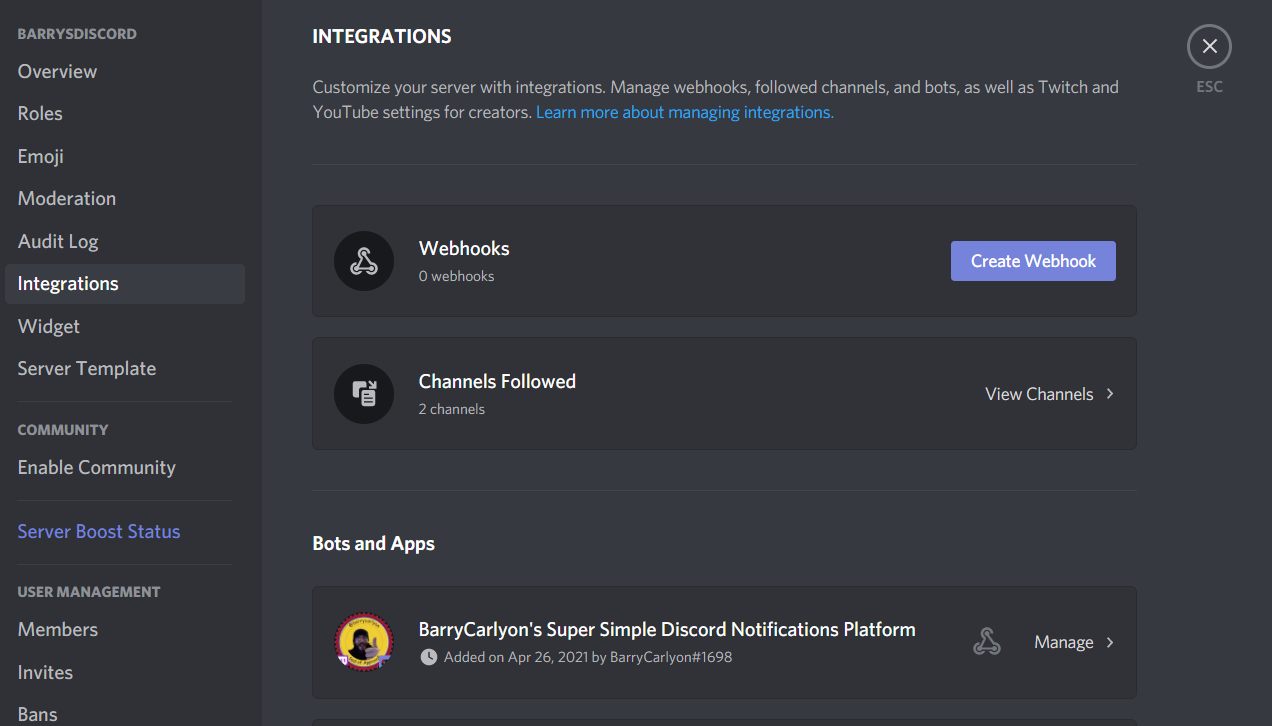
Task: Close settings with the ESC X button
Action: click(1209, 46)
